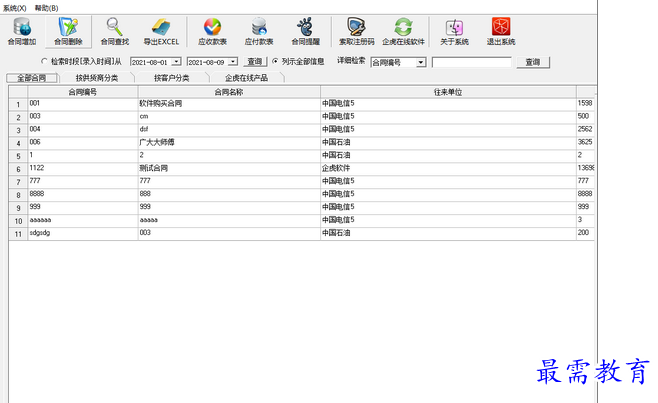Click 中国石油 cell in row 11
Screen dimensions: 658x403
(448, 233)
